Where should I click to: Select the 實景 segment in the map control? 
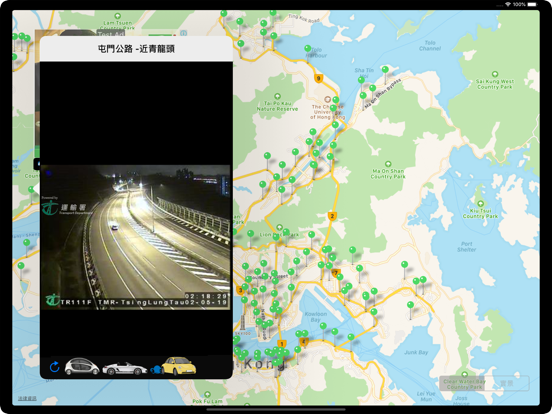[507, 383]
